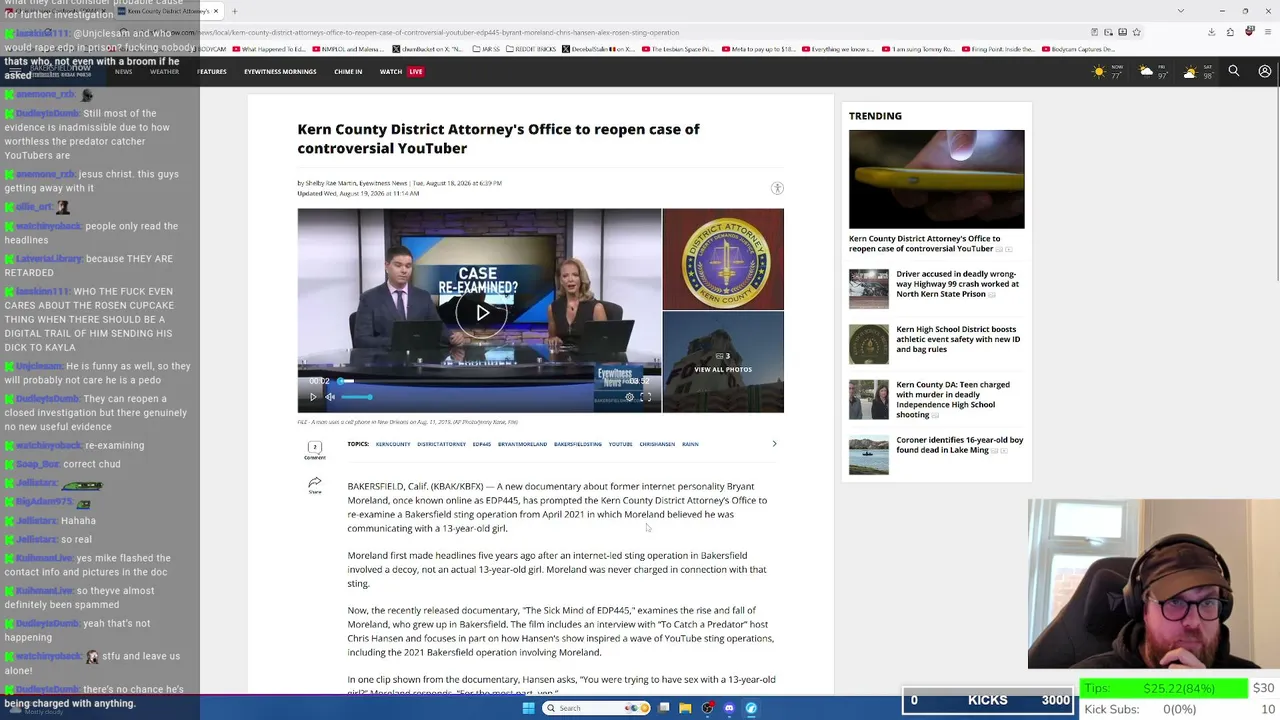Share the article using the share icon
The width and height of the screenshot is (1280, 720).
(314, 485)
